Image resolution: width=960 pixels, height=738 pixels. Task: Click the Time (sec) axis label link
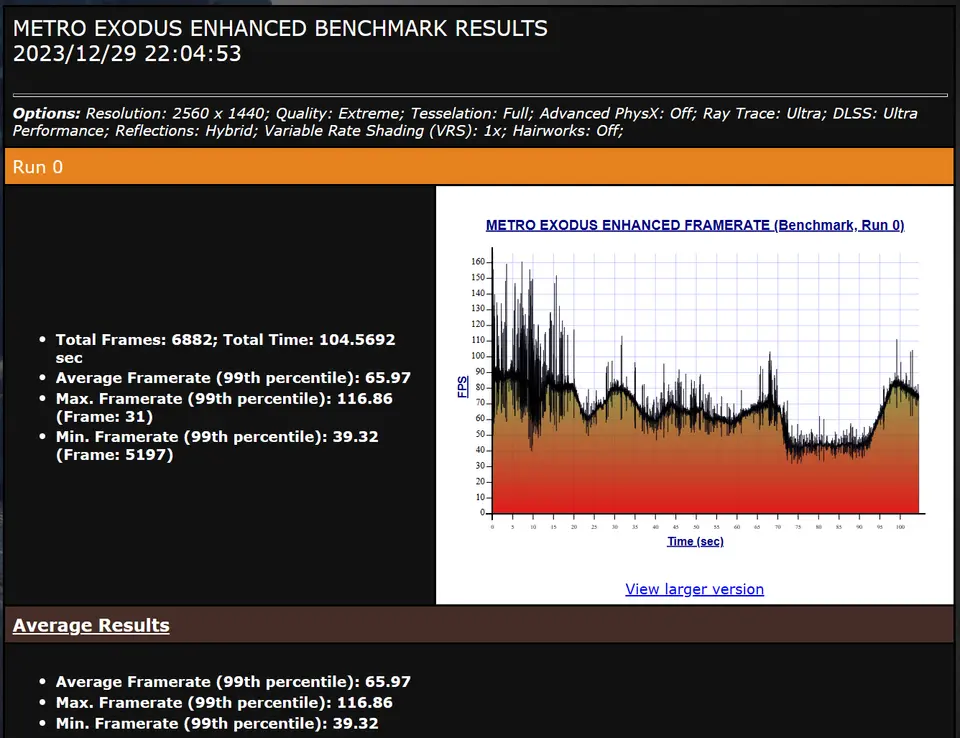point(695,541)
